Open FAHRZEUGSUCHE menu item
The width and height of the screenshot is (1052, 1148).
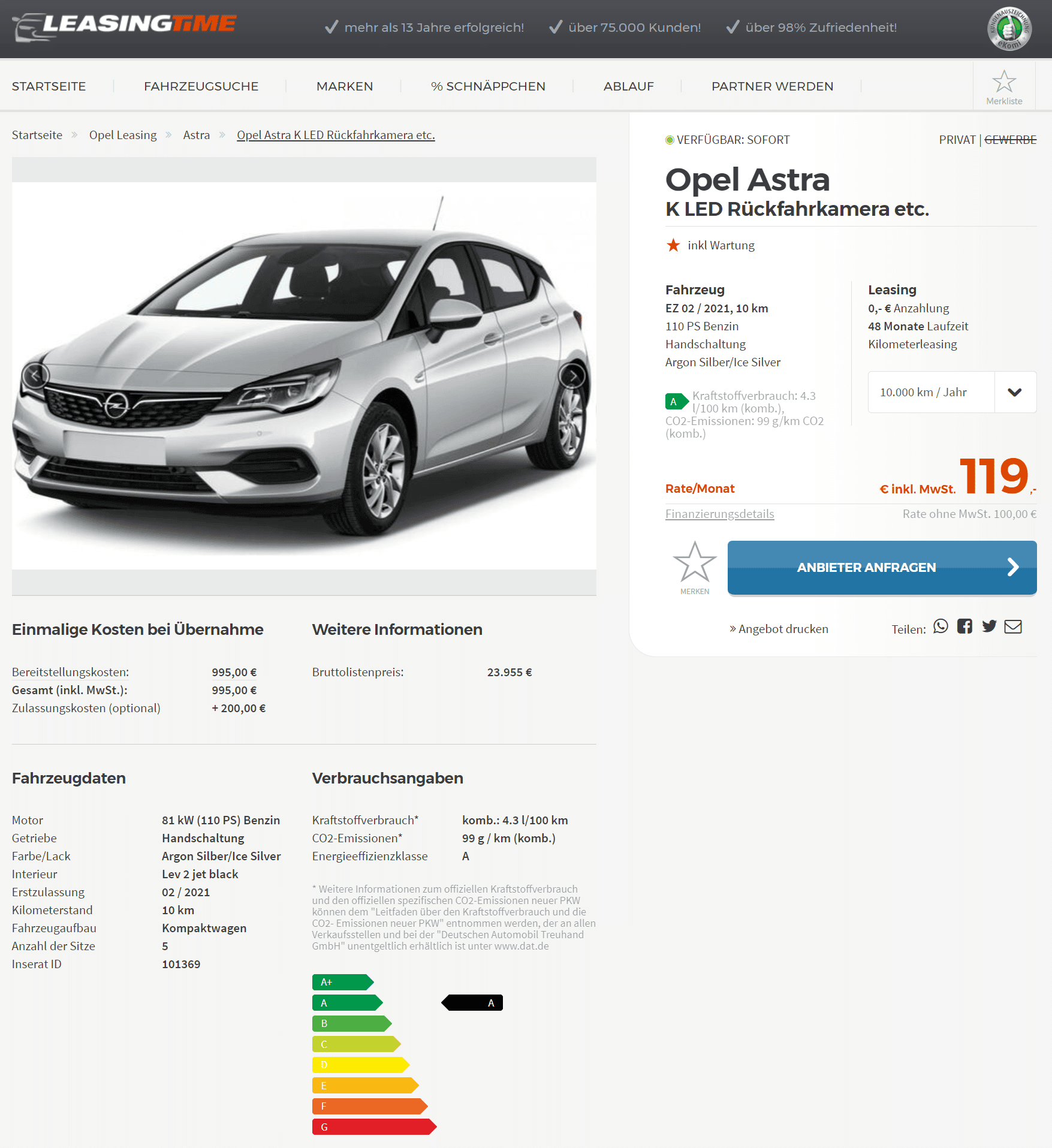201,86
